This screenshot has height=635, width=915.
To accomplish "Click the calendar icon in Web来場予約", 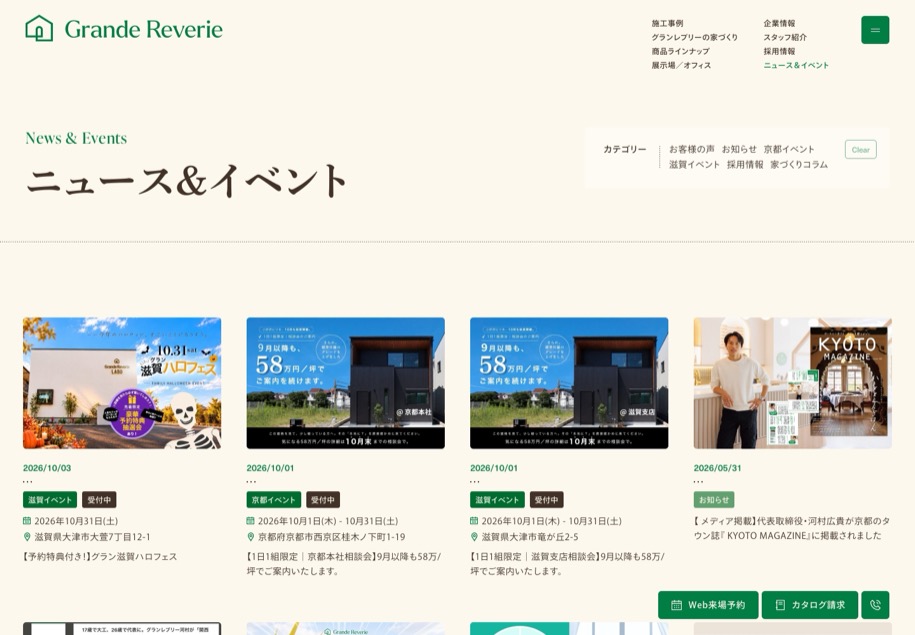I will click(x=676, y=605).
